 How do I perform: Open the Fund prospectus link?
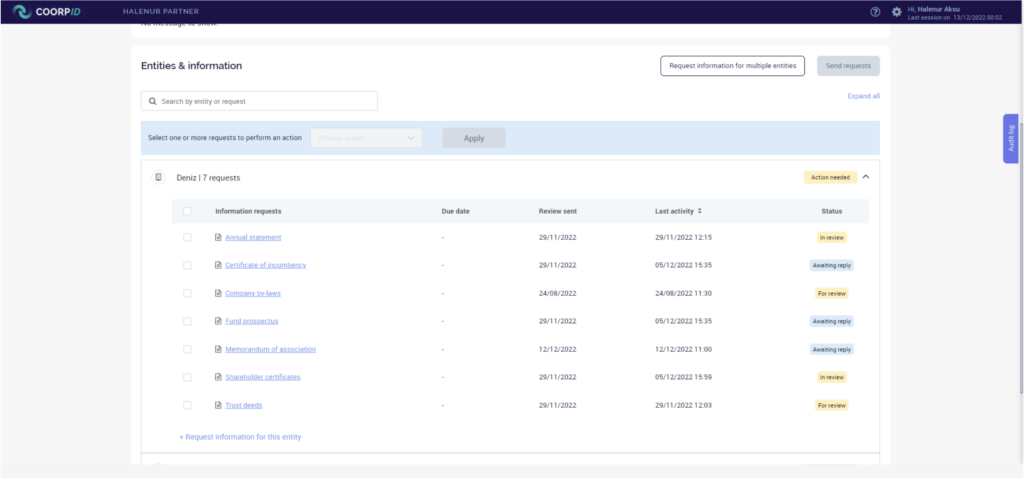coord(251,321)
